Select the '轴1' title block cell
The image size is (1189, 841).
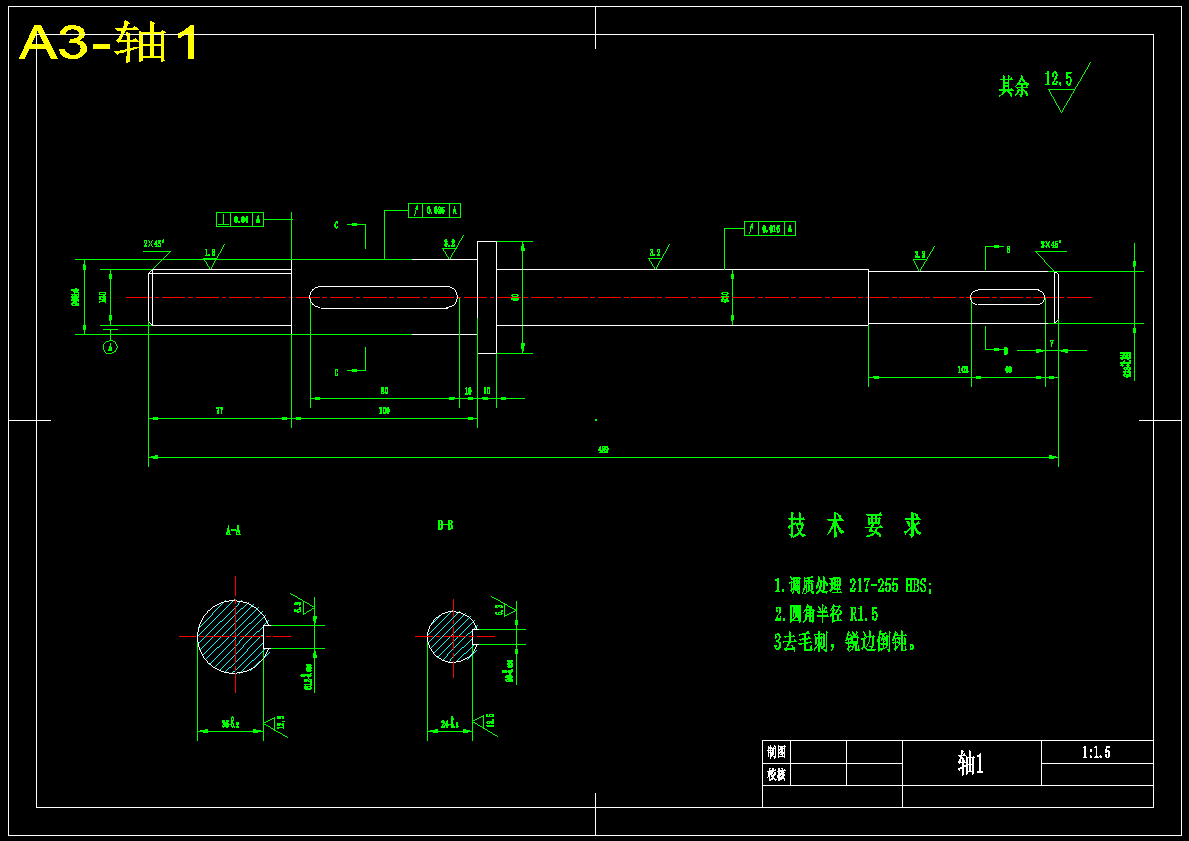[x=971, y=763]
